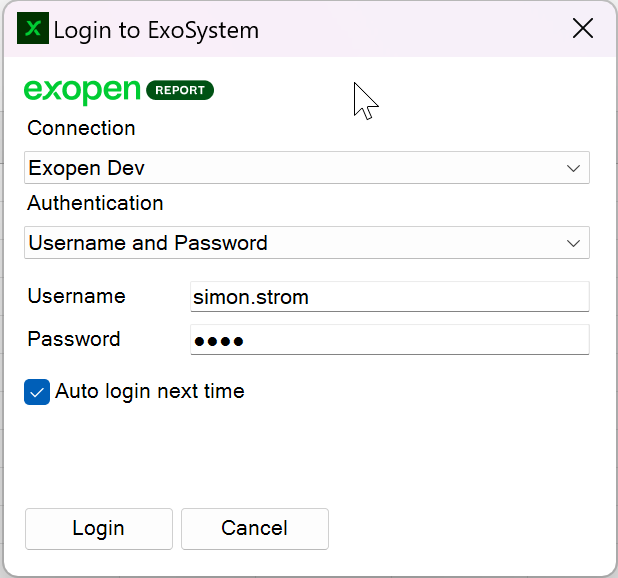This screenshot has height=578, width=618.
Task: Click the Password label
Action: point(74,339)
